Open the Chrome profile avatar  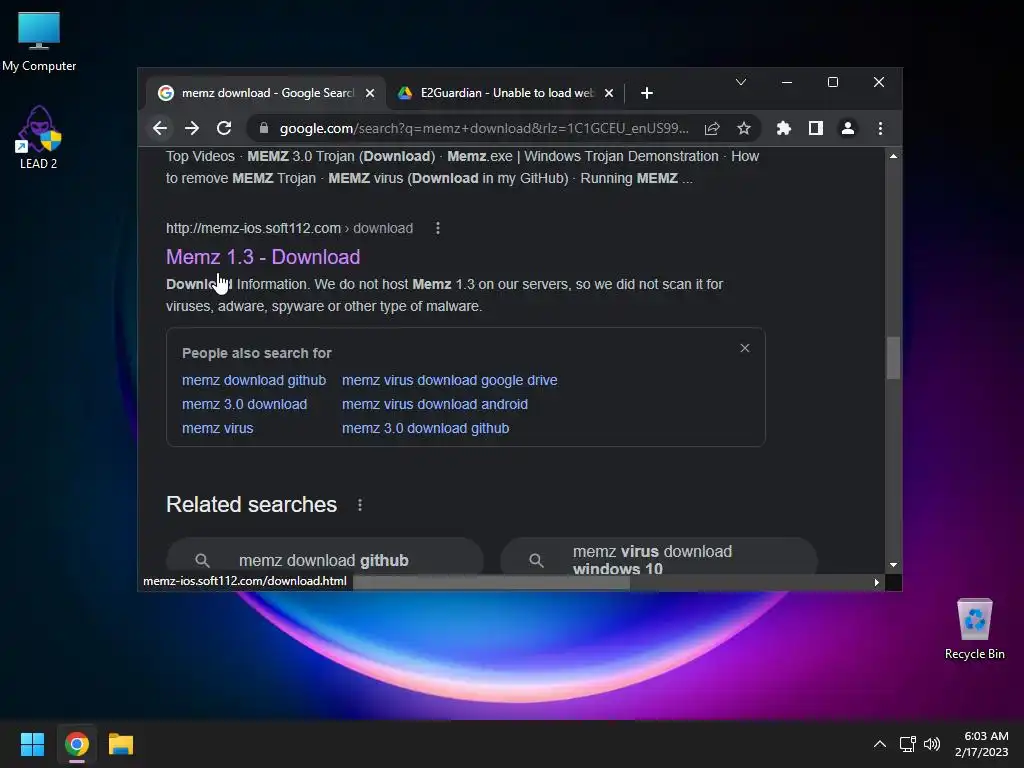(848, 128)
